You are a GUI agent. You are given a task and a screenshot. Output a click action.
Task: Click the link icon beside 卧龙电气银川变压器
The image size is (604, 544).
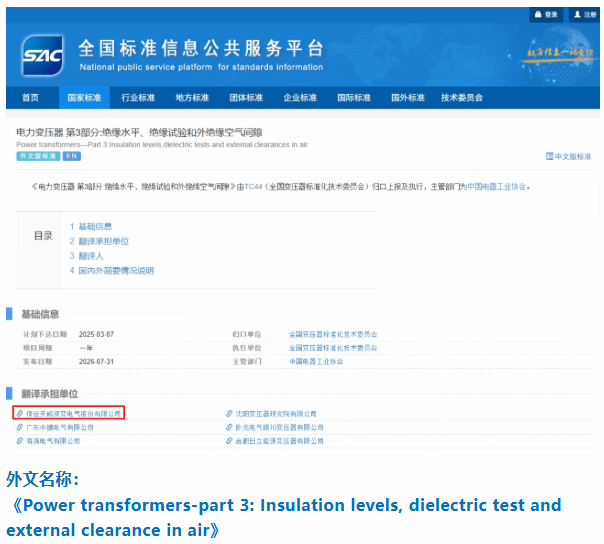229,427
